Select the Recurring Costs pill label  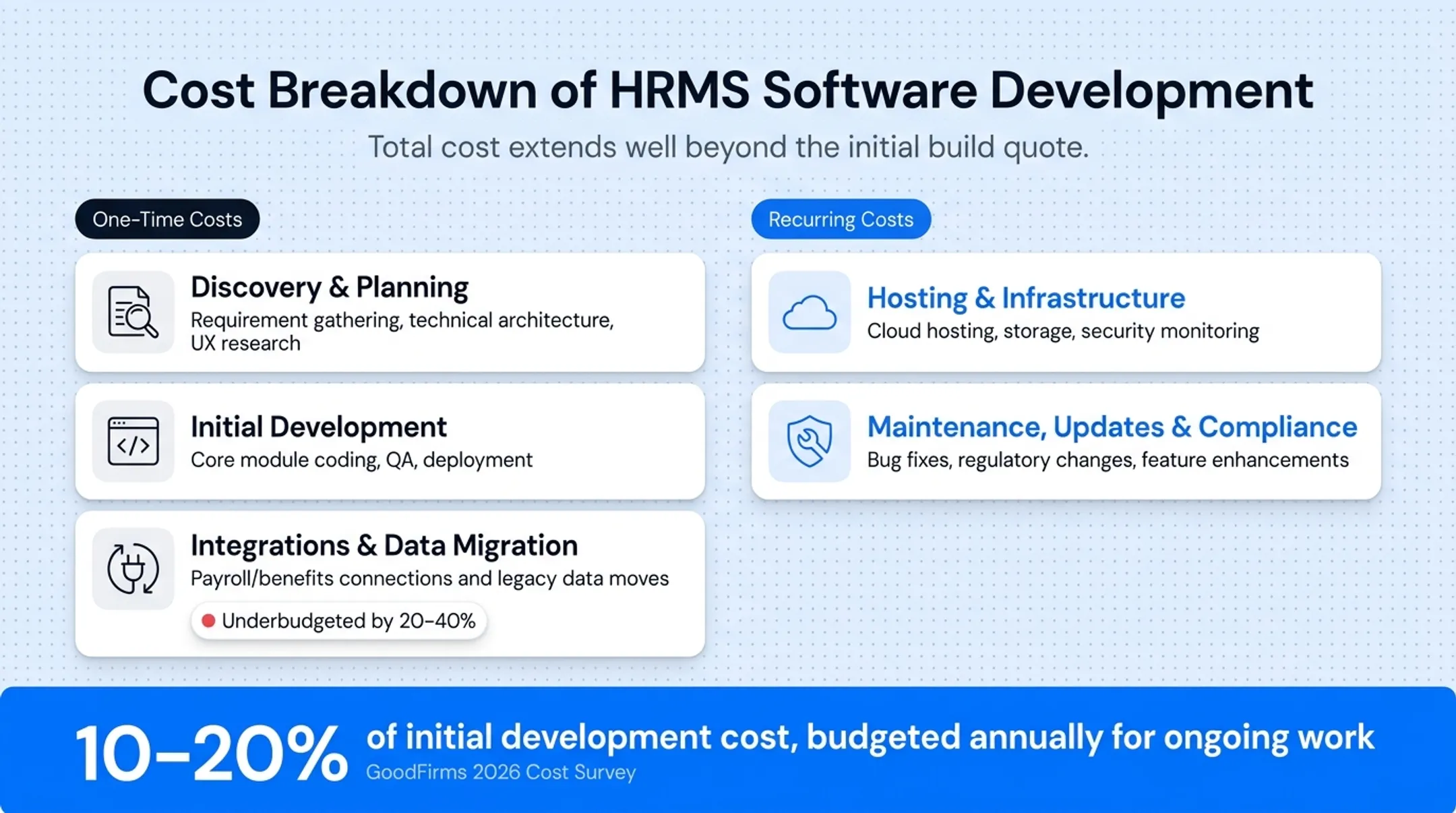pyautogui.click(x=841, y=219)
